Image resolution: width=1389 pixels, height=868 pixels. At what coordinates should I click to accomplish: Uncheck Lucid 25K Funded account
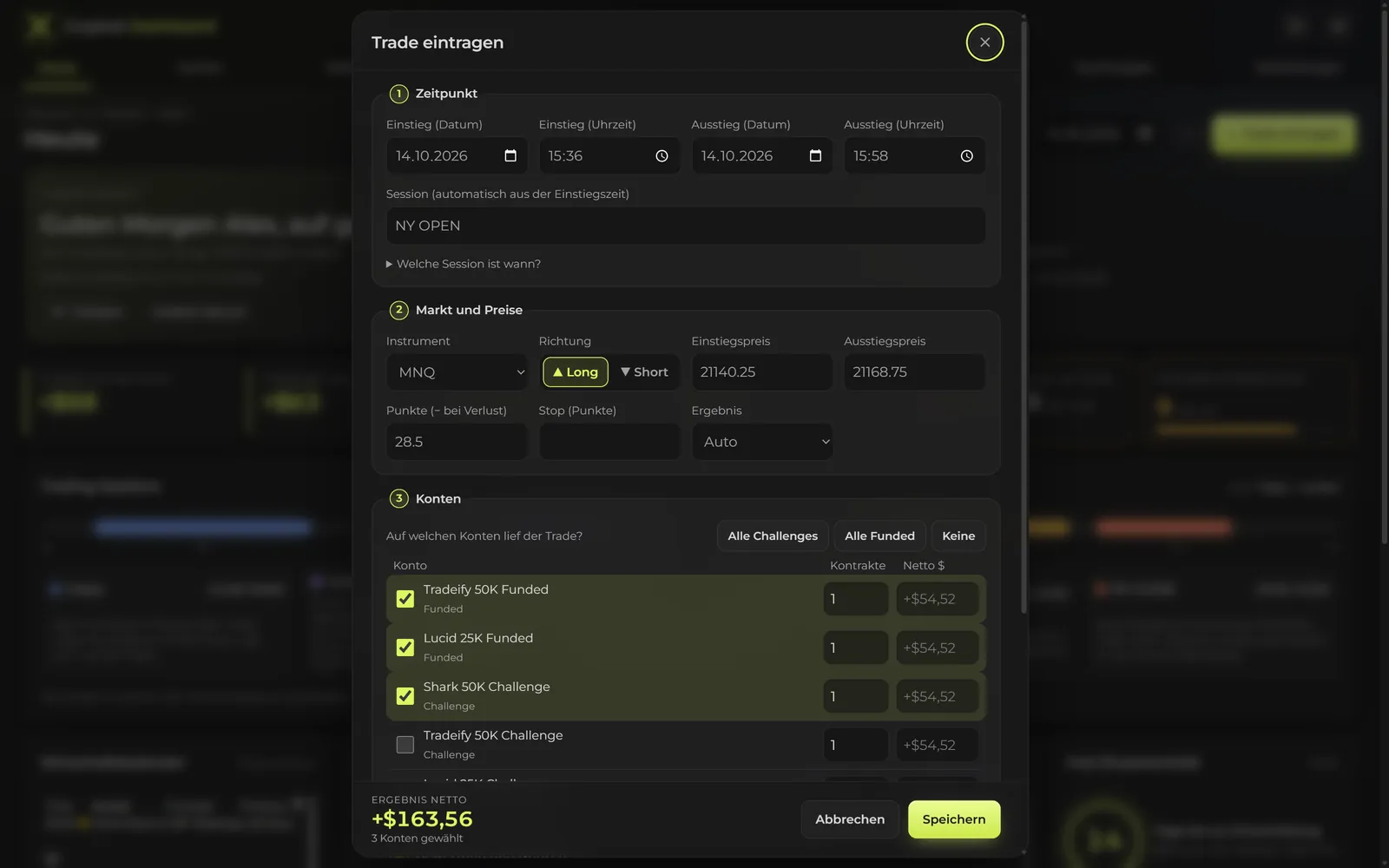click(405, 648)
